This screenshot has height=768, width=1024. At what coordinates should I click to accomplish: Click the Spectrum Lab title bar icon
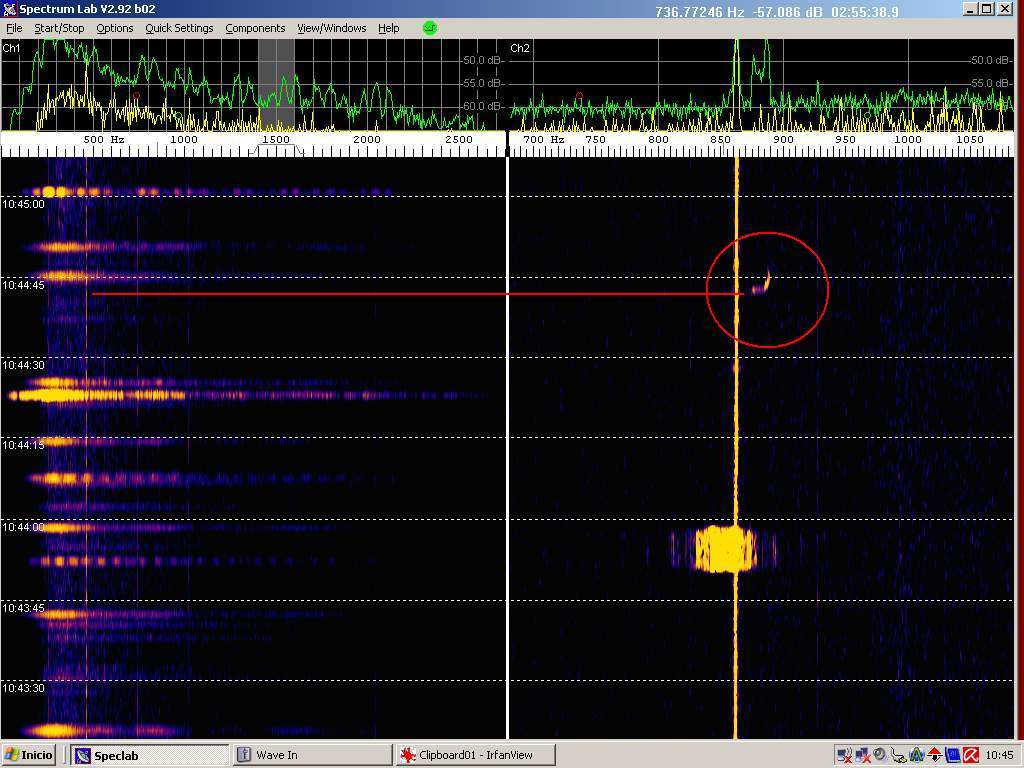click(9, 9)
